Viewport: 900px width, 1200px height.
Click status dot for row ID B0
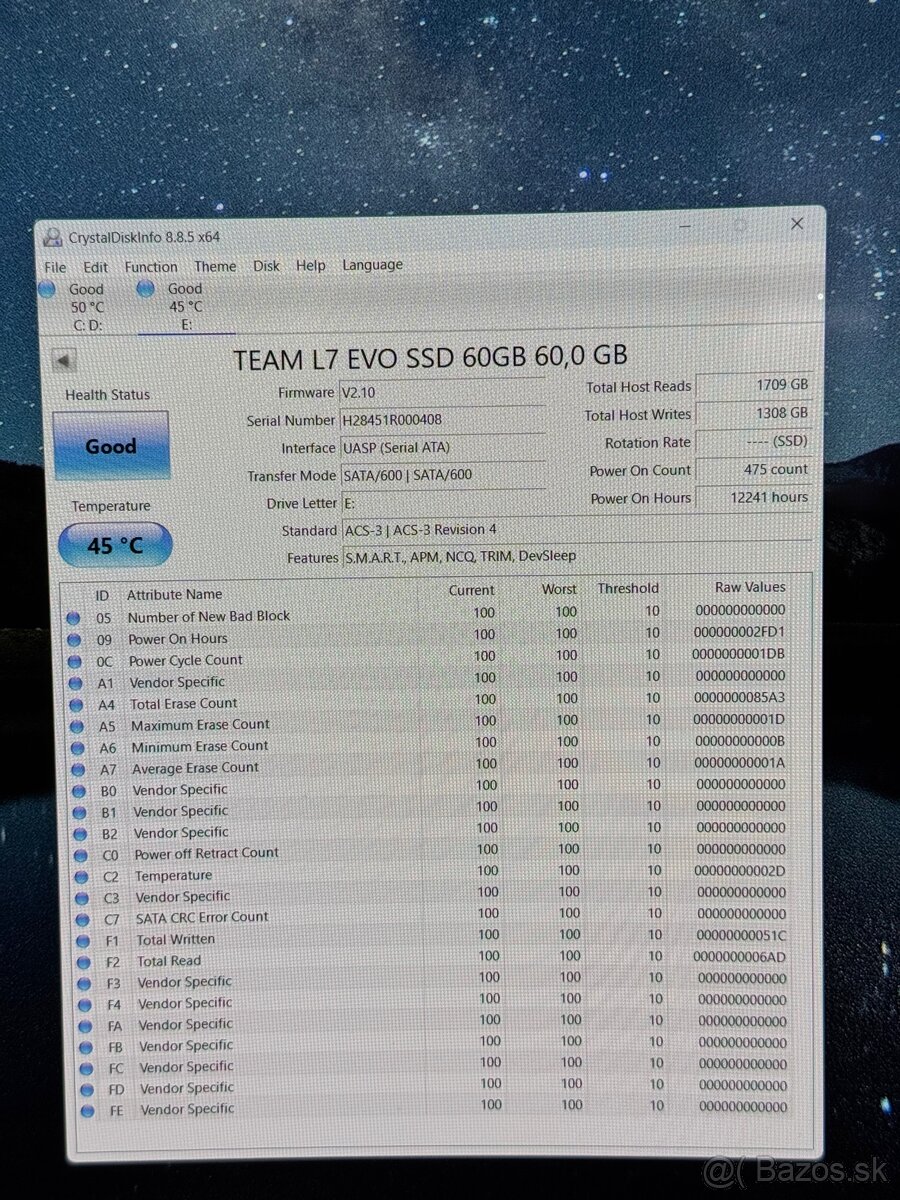(x=78, y=791)
